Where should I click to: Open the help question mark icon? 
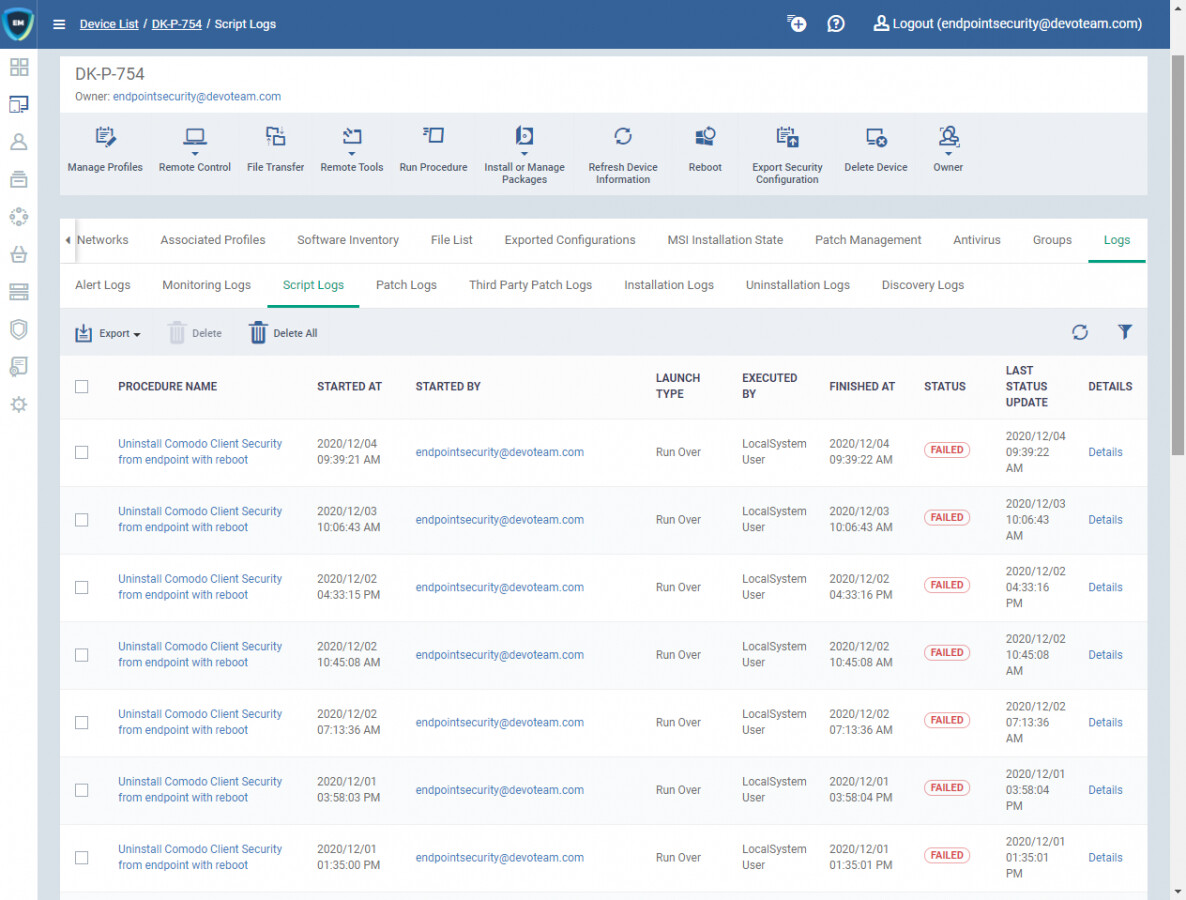[x=836, y=23]
